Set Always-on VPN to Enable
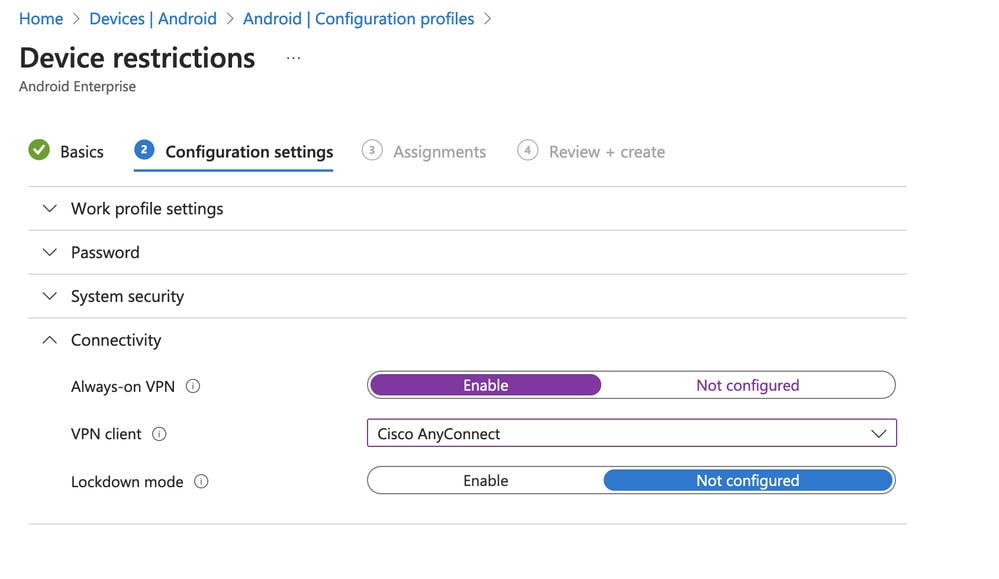Image resolution: width=999 pixels, height=579 pixels. coord(485,385)
